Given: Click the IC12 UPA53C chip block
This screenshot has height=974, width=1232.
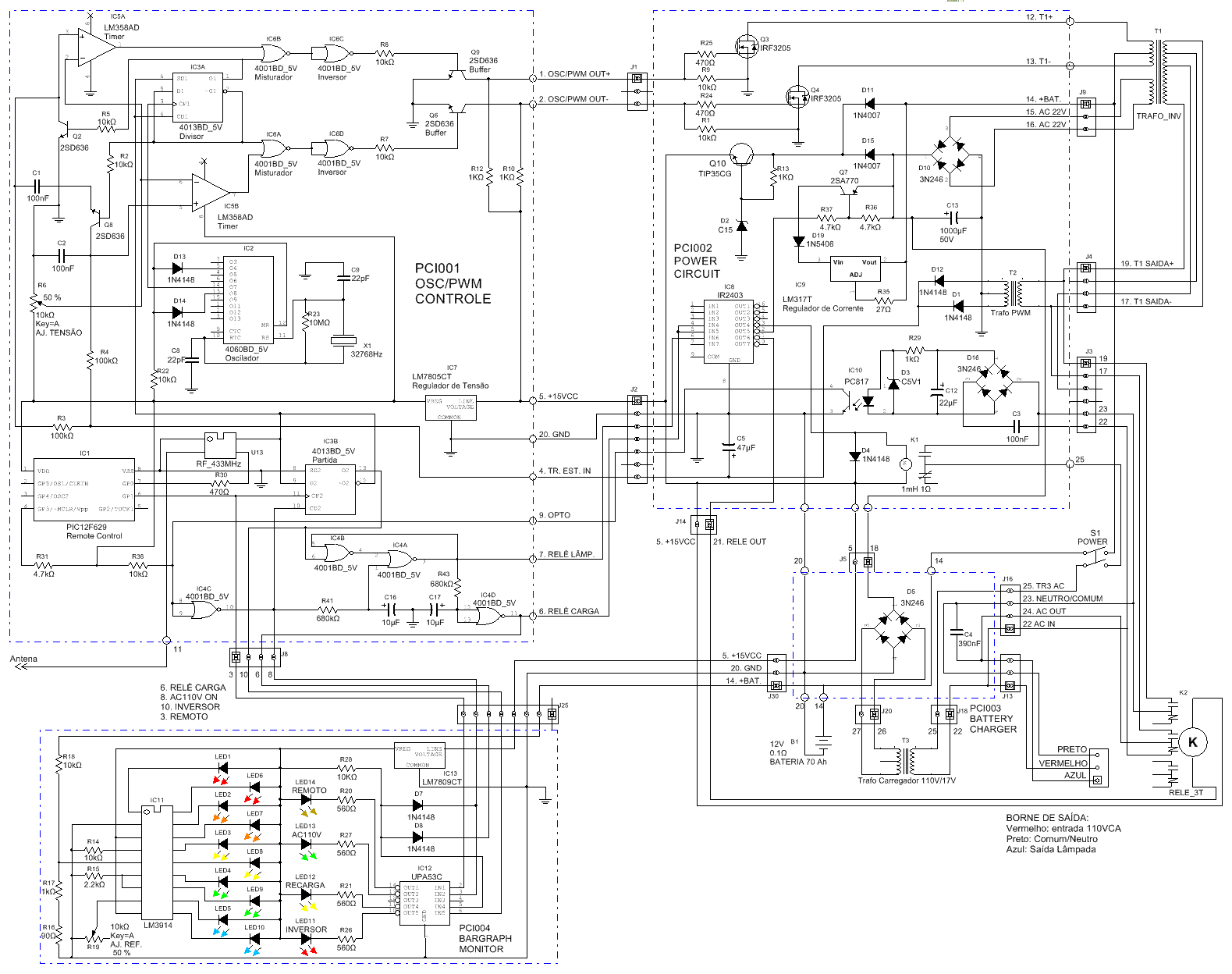Looking at the screenshot, I should [x=424, y=903].
